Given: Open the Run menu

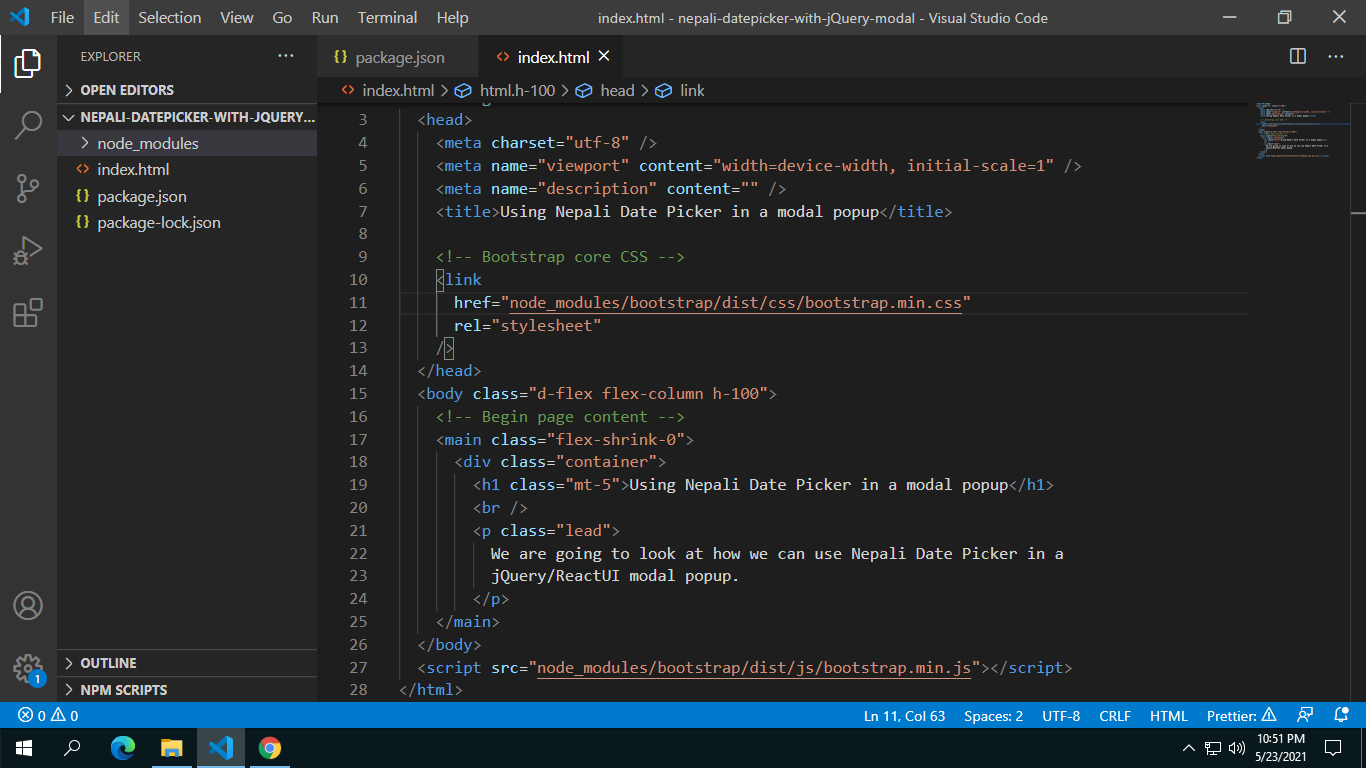Looking at the screenshot, I should pos(325,17).
